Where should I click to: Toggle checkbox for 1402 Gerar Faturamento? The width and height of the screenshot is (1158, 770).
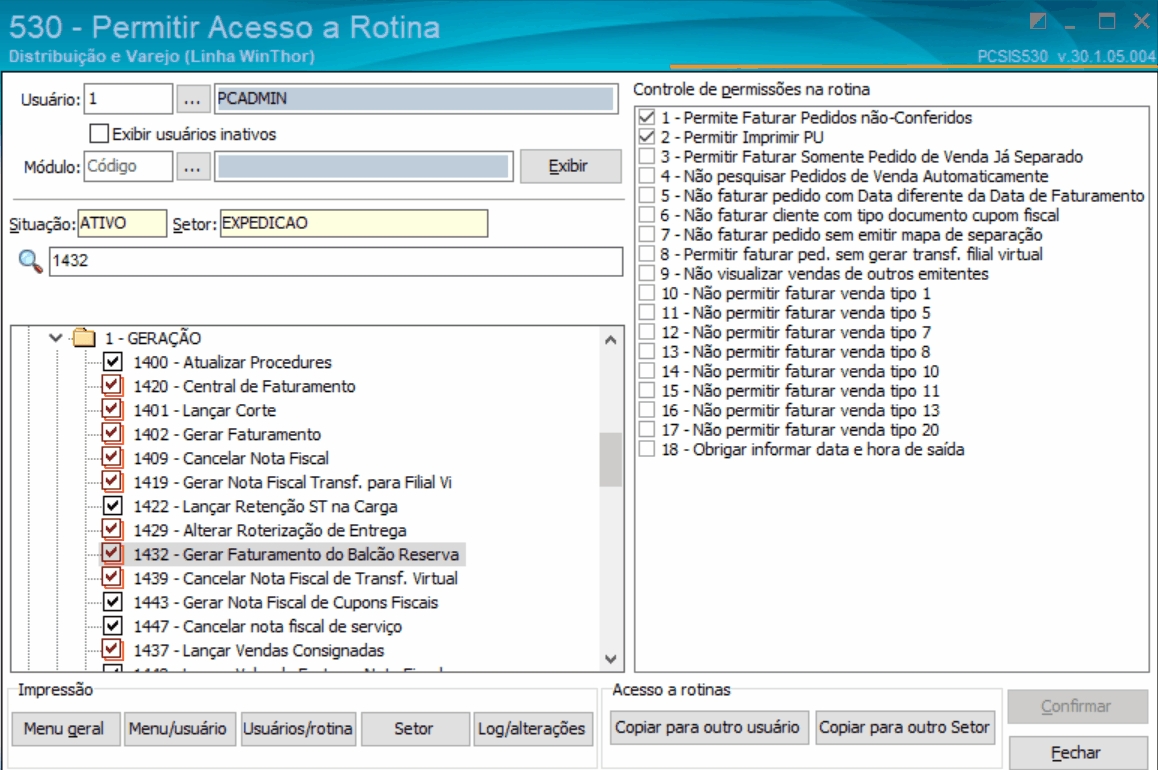[112, 433]
